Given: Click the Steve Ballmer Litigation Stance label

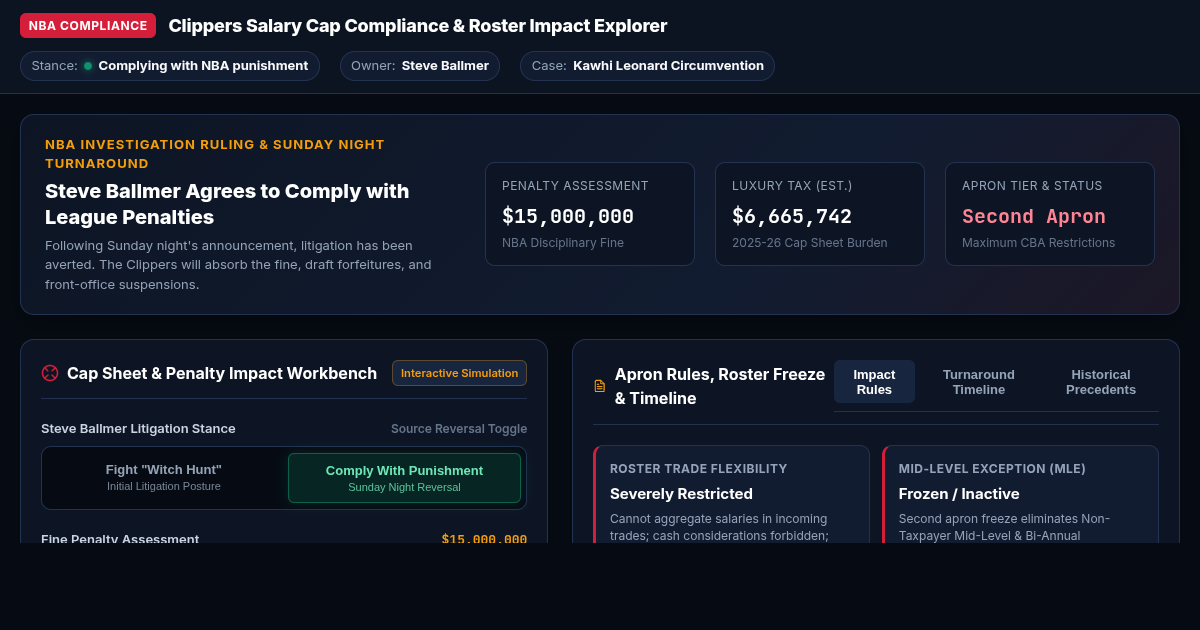Looking at the screenshot, I should coord(138,429).
